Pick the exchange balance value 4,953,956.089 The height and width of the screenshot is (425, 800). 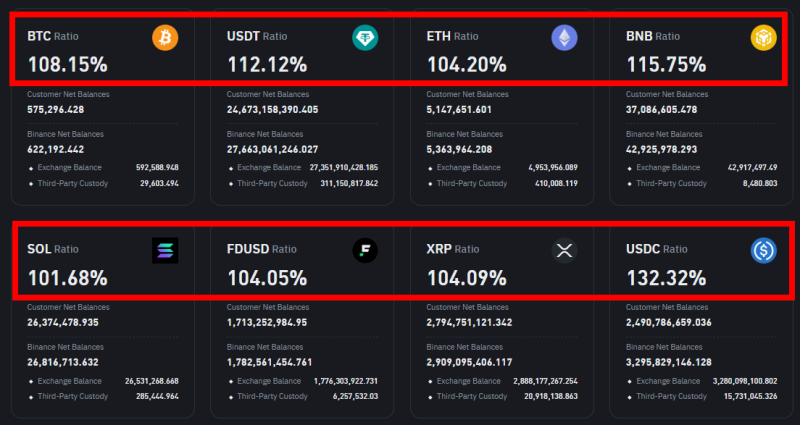[x=553, y=167]
